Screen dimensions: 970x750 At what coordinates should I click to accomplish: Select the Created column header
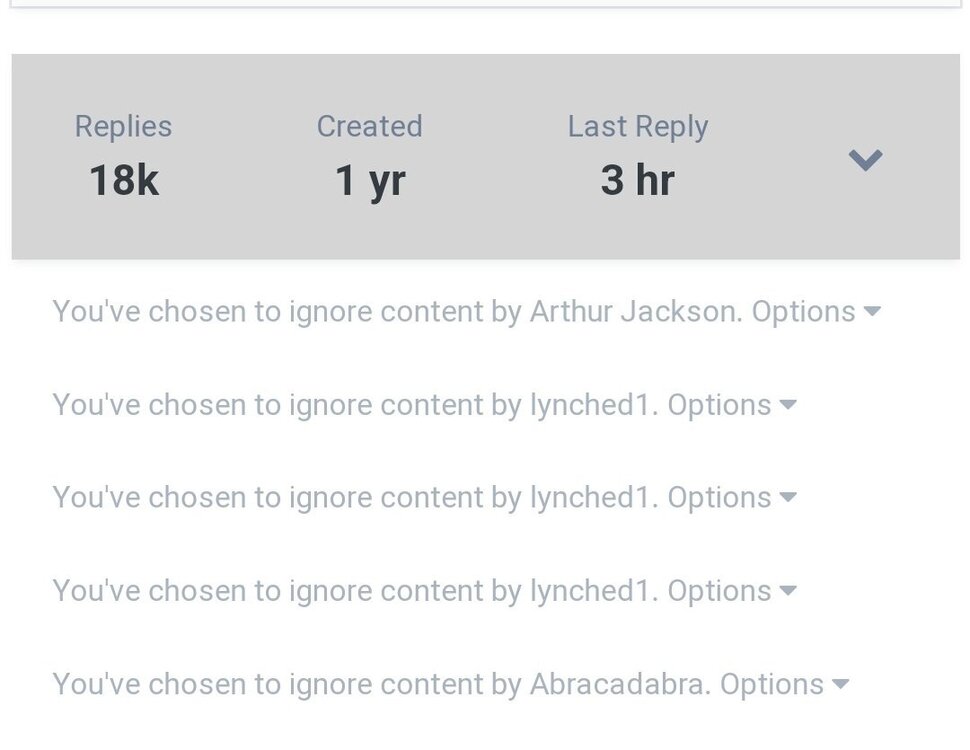point(369,126)
